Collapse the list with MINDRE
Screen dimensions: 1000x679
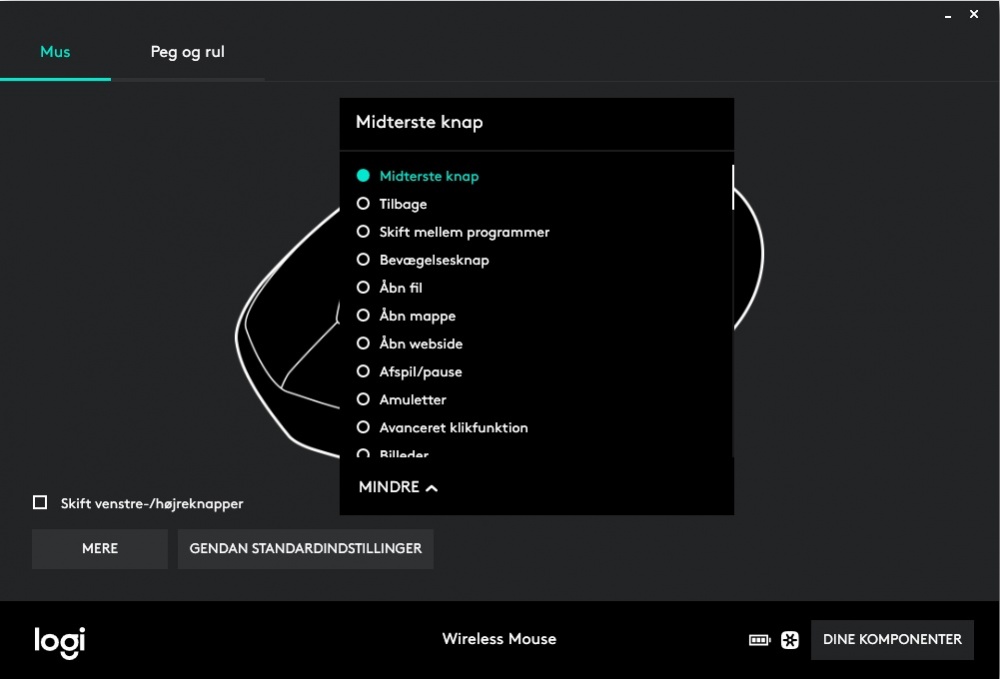398,487
